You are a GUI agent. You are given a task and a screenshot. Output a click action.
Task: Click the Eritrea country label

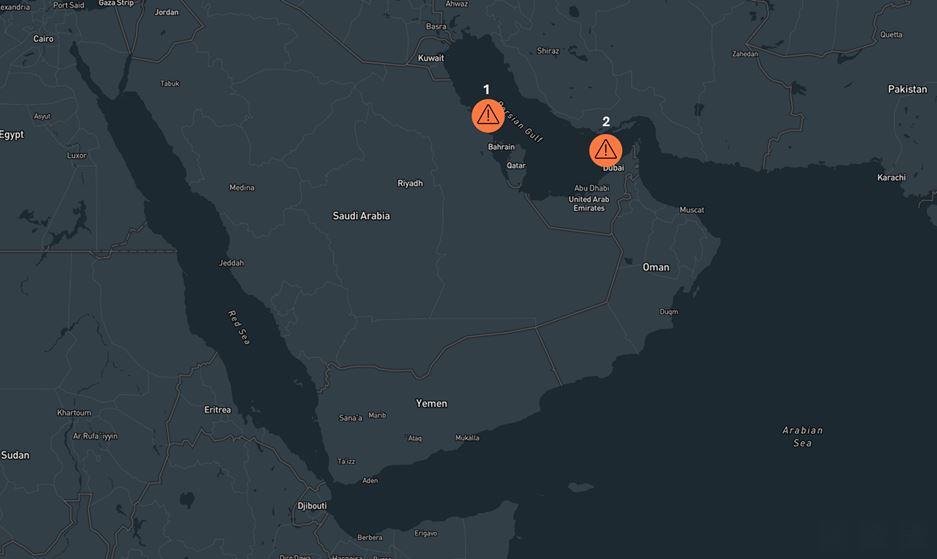217,410
